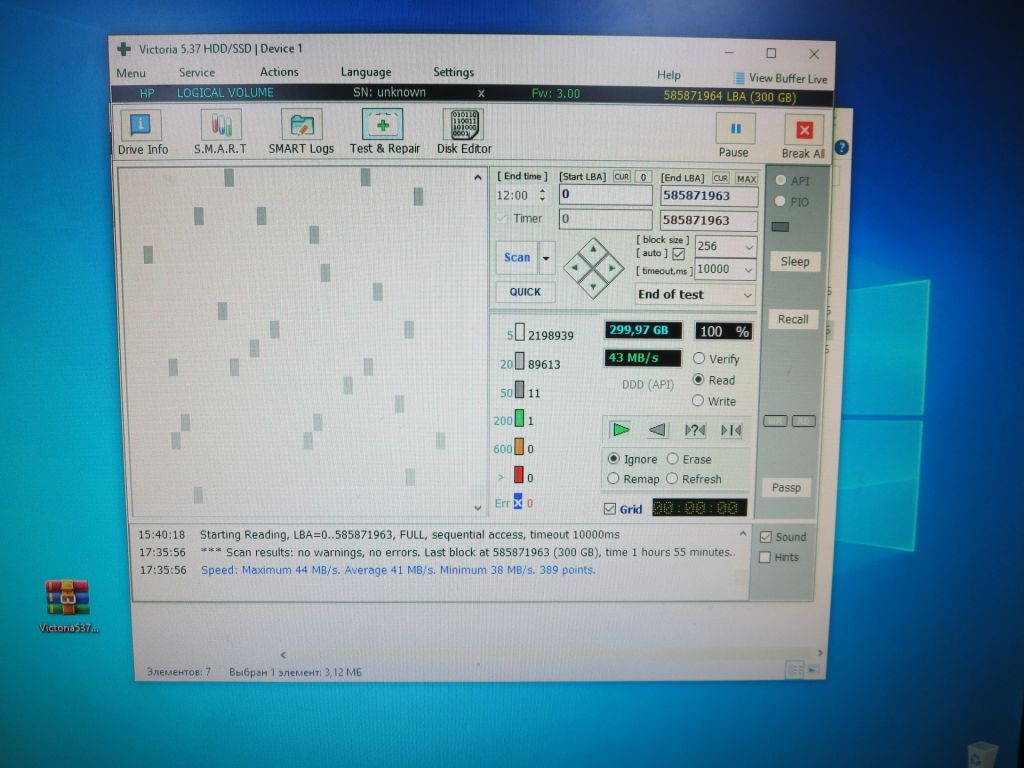Click the diamond navigation arrows control
This screenshot has width=1024, height=768.
[x=593, y=268]
